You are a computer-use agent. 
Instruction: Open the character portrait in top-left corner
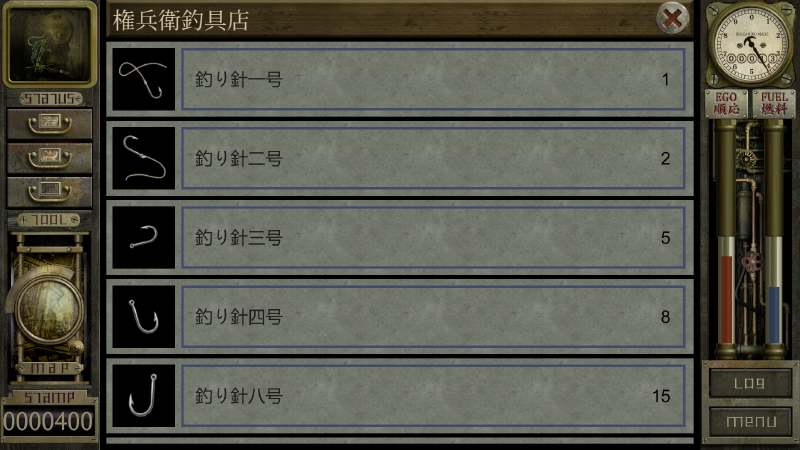coord(49,44)
